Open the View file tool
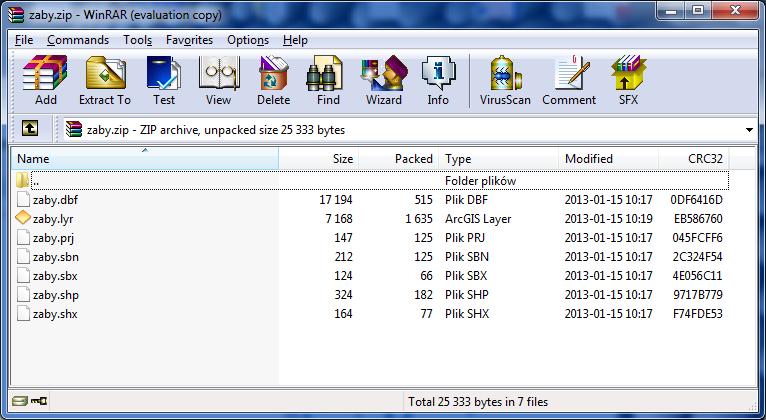The height and width of the screenshot is (420, 766). pos(218,81)
